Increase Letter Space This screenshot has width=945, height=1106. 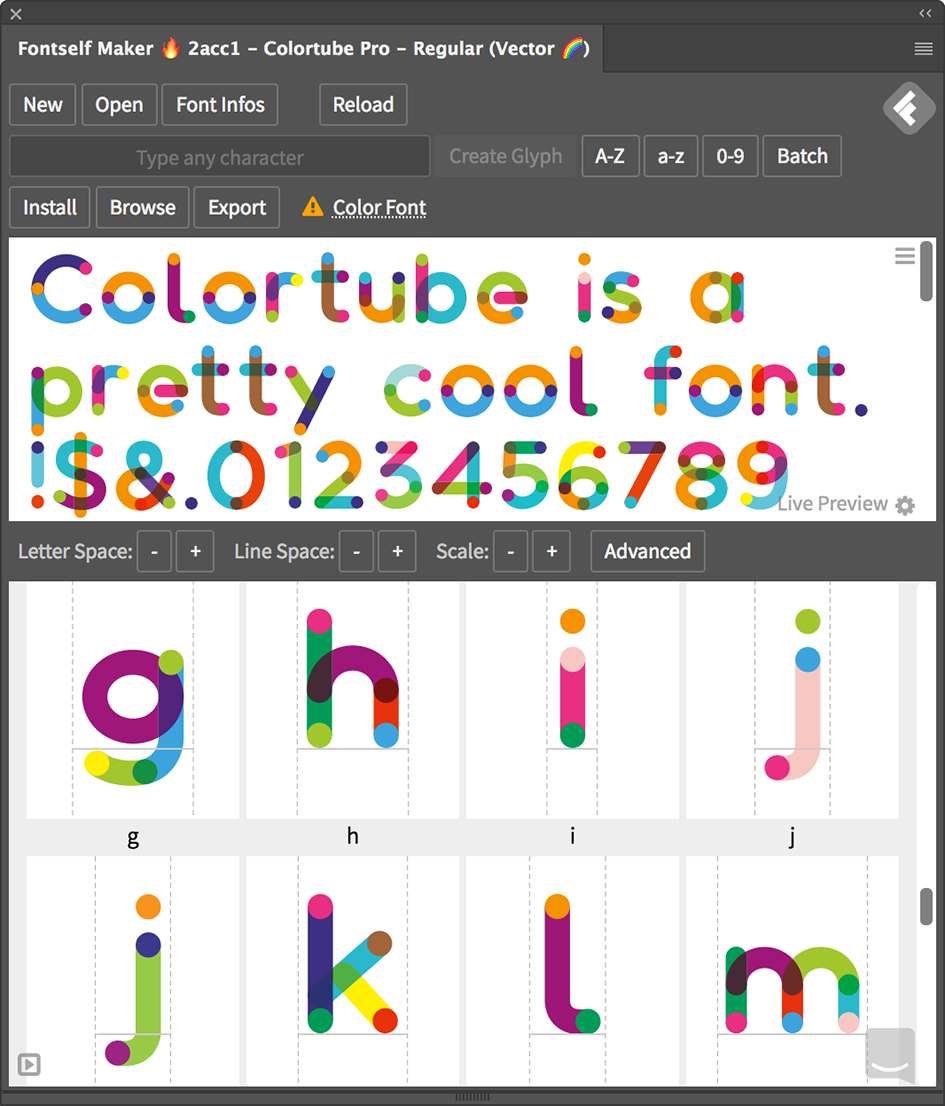click(x=195, y=551)
